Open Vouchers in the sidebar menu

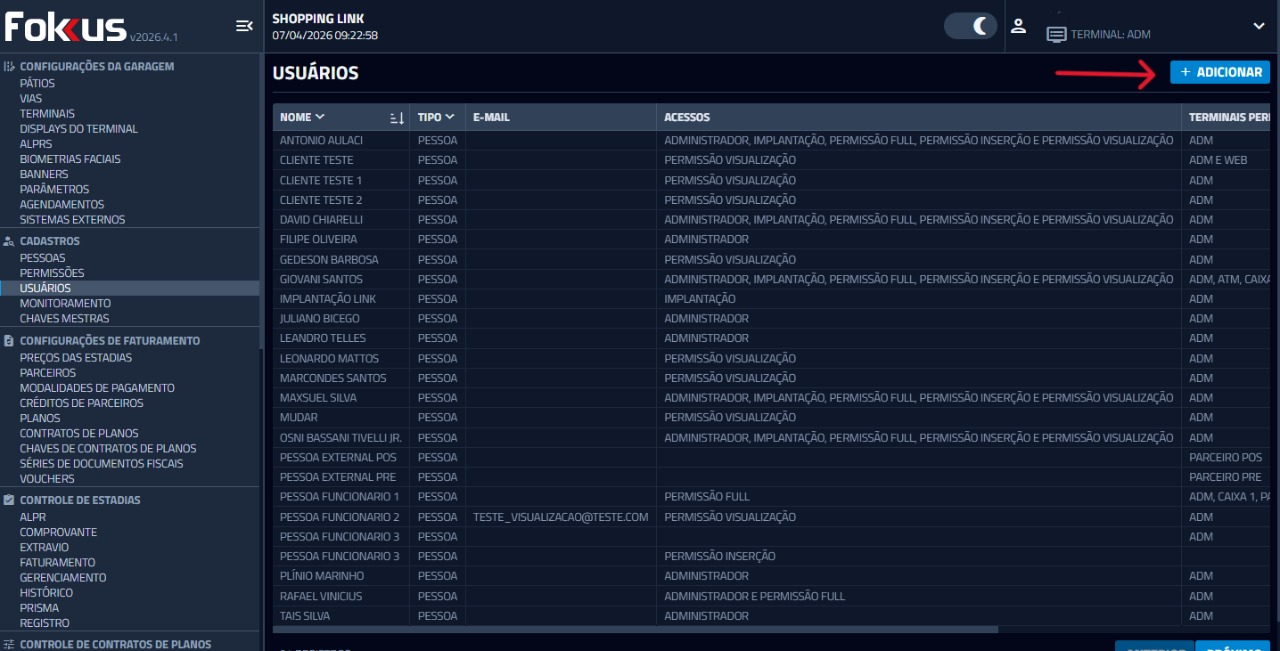pos(47,479)
